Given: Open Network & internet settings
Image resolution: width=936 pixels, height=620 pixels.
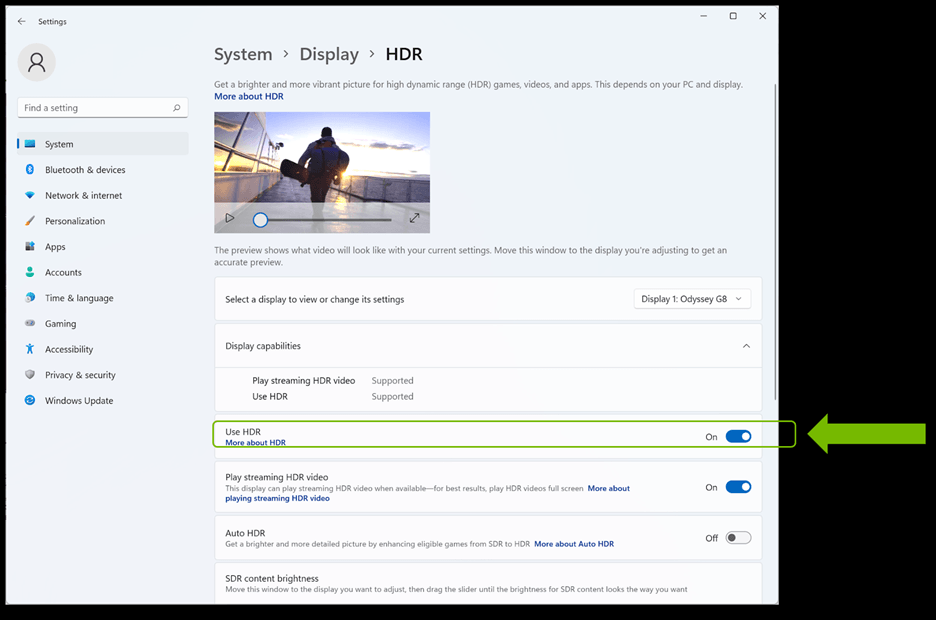Looking at the screenshot, I should 83,196.
